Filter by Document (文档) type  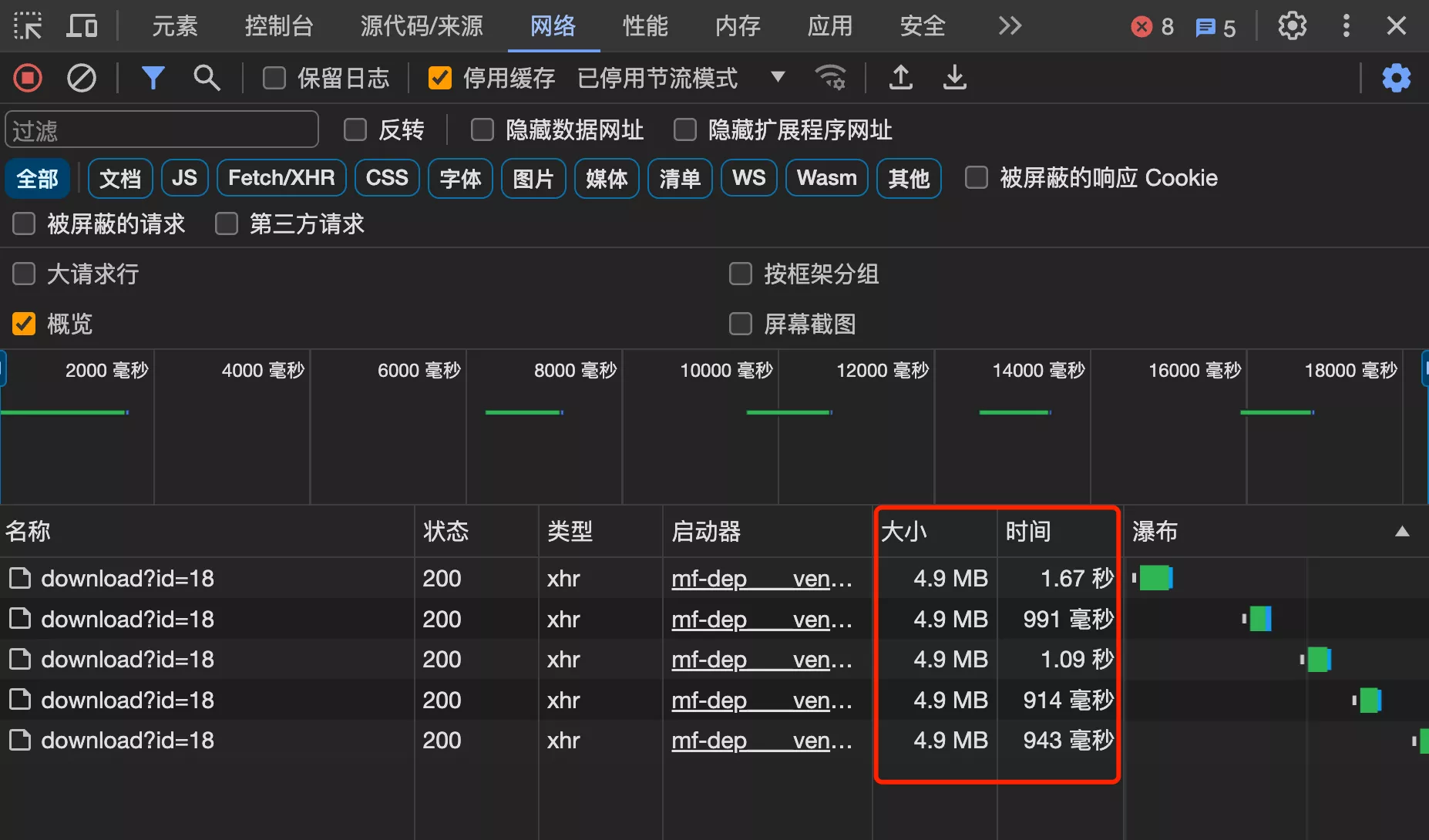click(120, 178)
